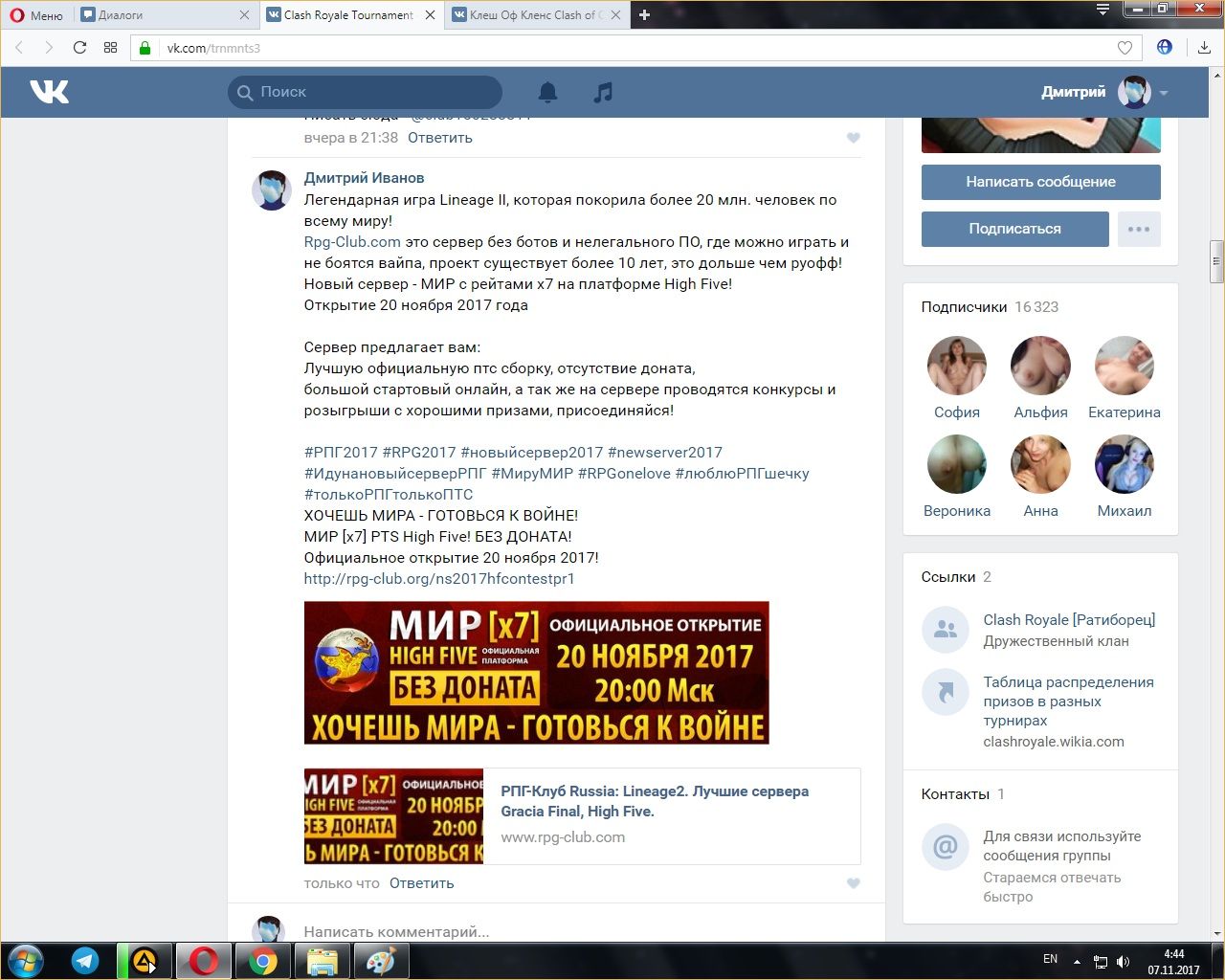Open the "Подписчики" subscribers list header
The width and height of the screenshot is (1225, 980).
(990, 307)
